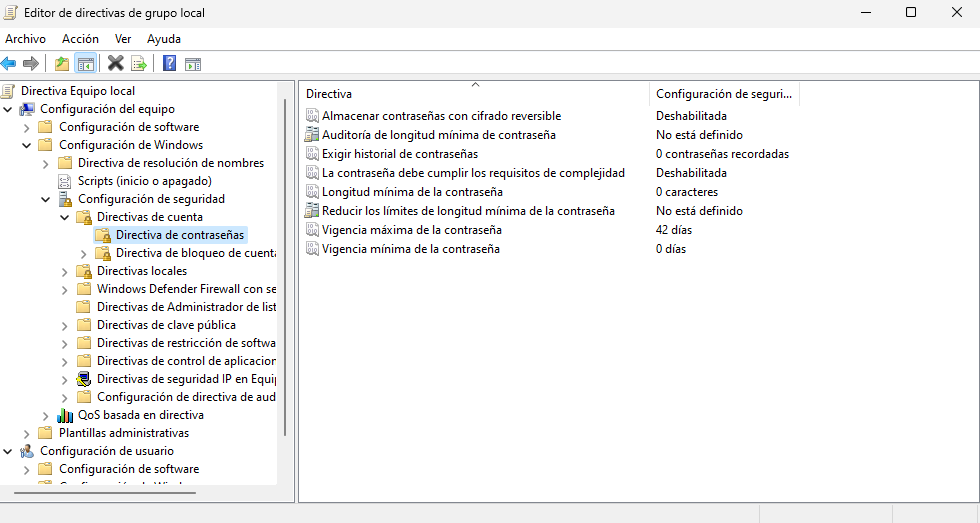
Task: Expand the Directiva de bloqueo de cuenta node
Action: pyautogui.click(x=84, y=253)
